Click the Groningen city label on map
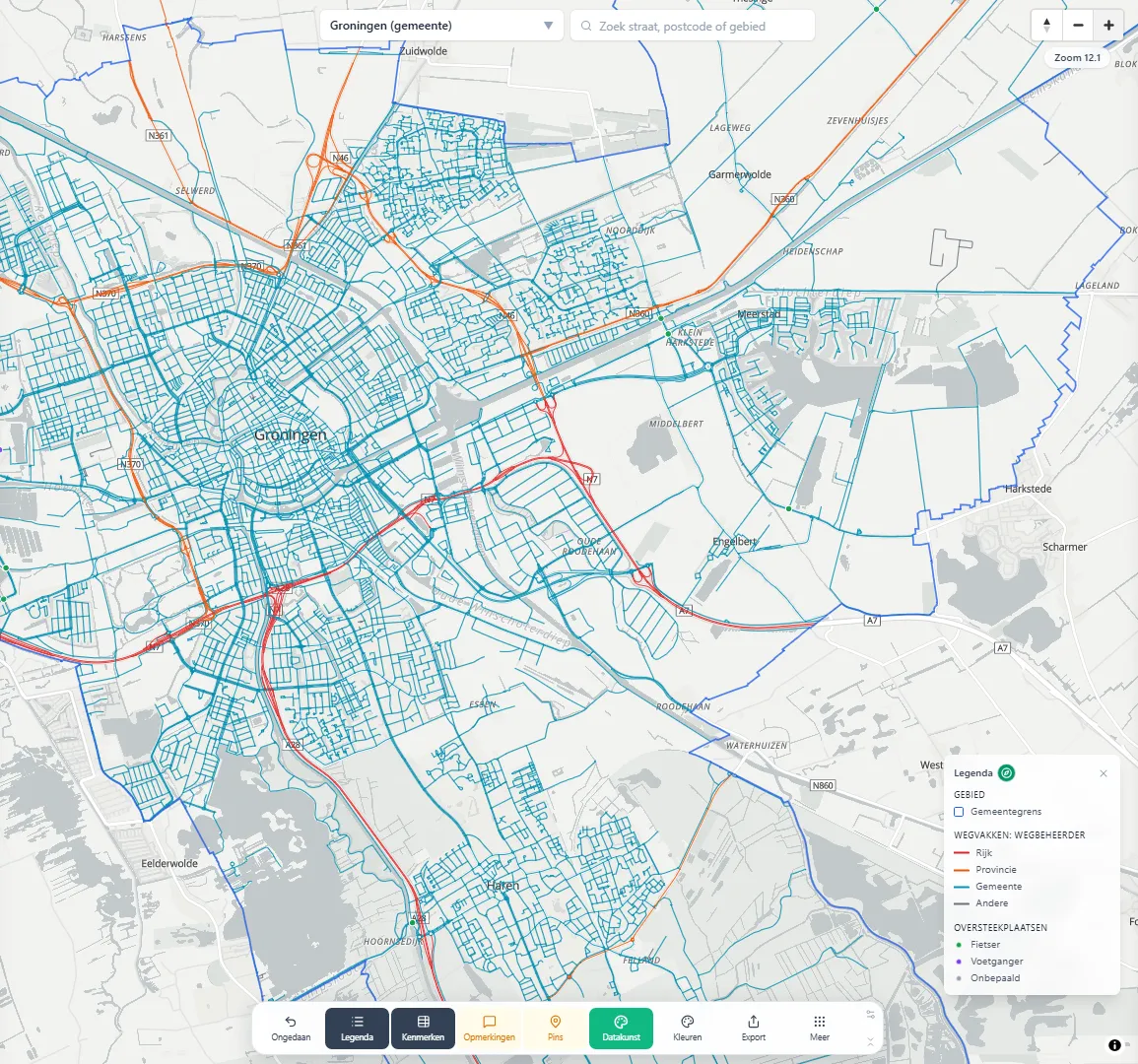Image resolution: width=1138 pixels, height=1064 pixels. tap(291, 435)
